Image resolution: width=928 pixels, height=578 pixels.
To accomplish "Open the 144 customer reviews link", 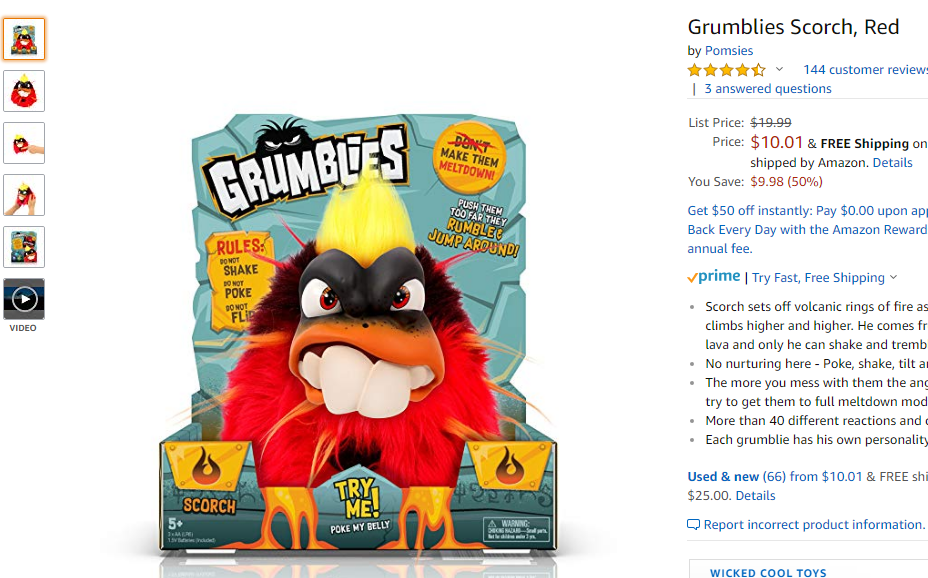I will point(865,70).
